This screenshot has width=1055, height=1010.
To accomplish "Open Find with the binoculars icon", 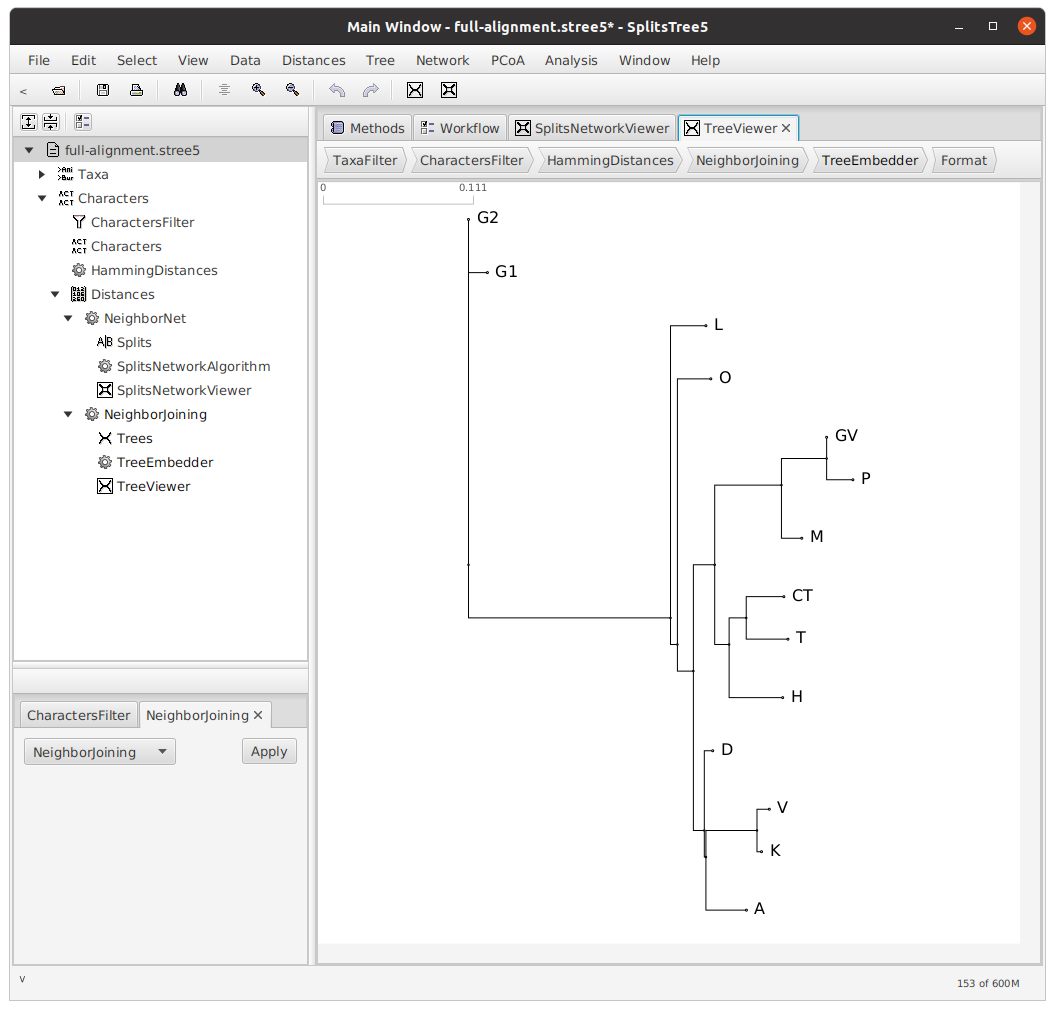I will click(180, 90).
